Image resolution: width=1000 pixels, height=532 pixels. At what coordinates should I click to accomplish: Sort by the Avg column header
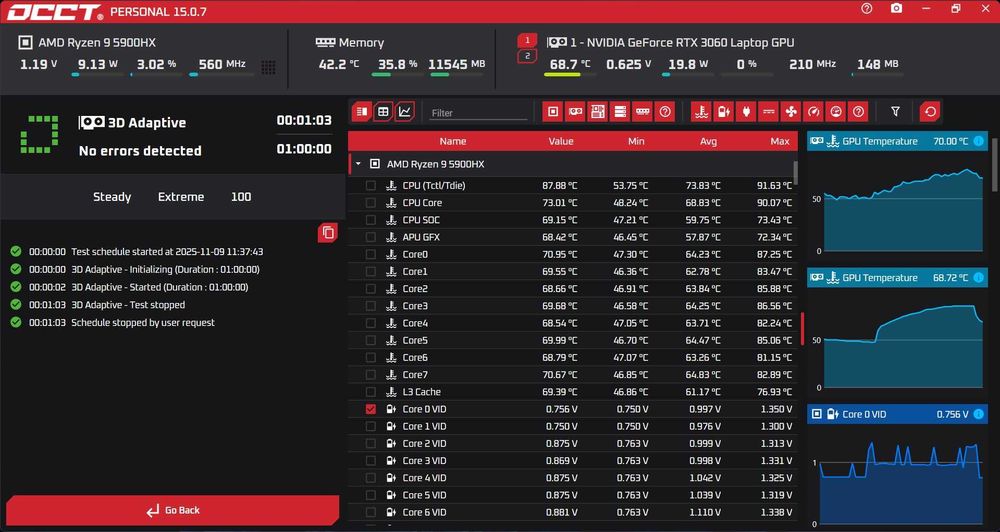708,142
